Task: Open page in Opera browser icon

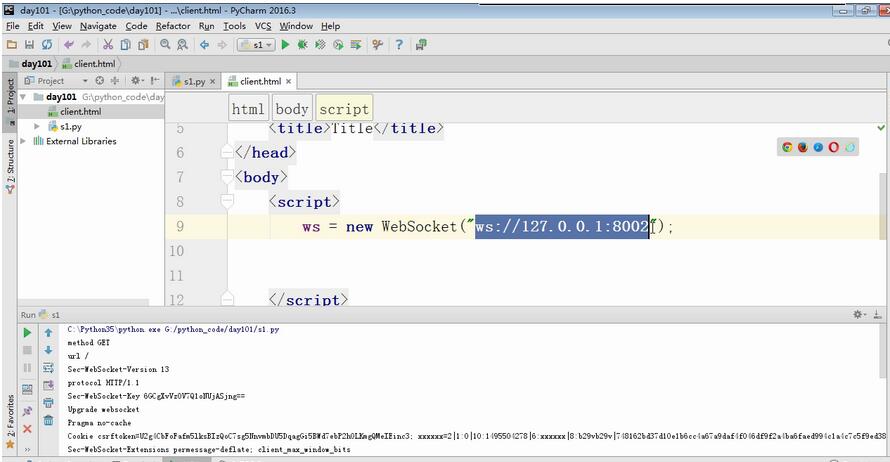Action: (833, 147)
